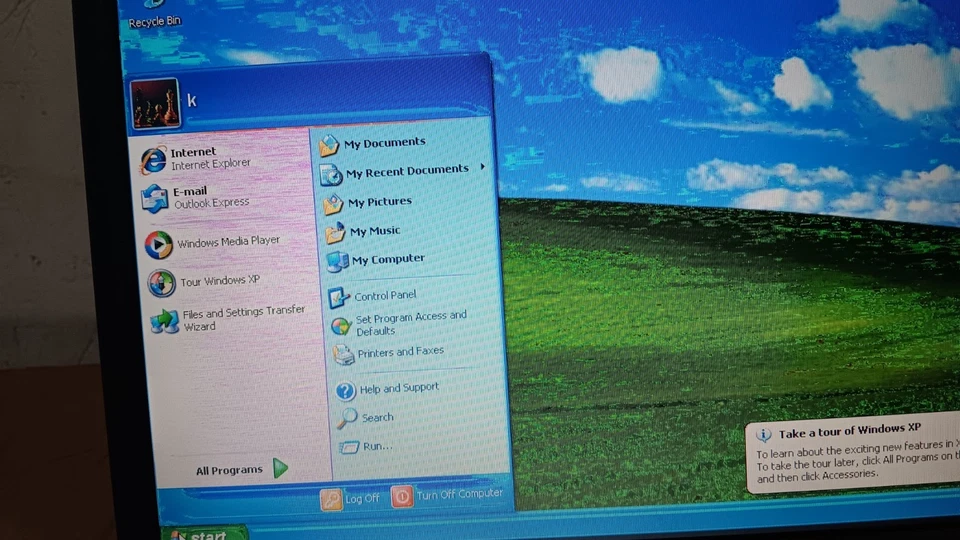The image size is (960, 540).
Task: Click the info icon in tour balloon
Action: (763, 435)
